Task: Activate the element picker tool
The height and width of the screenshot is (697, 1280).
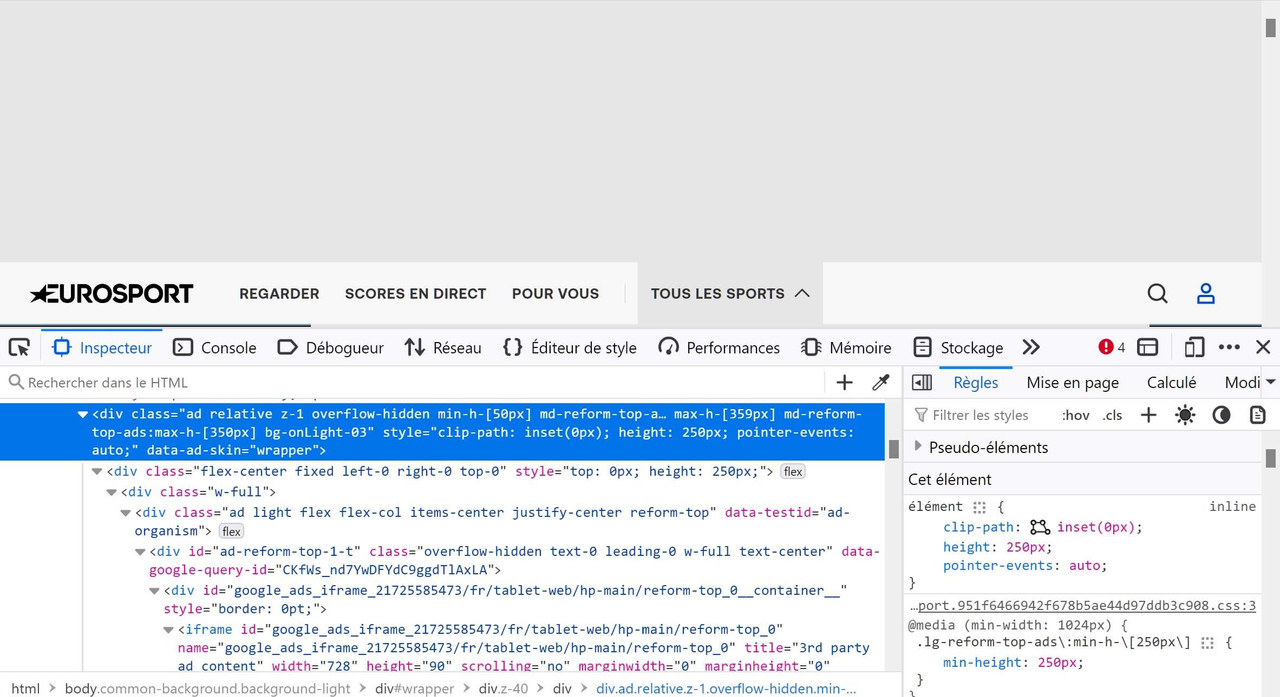Action: tap(19, 347)
